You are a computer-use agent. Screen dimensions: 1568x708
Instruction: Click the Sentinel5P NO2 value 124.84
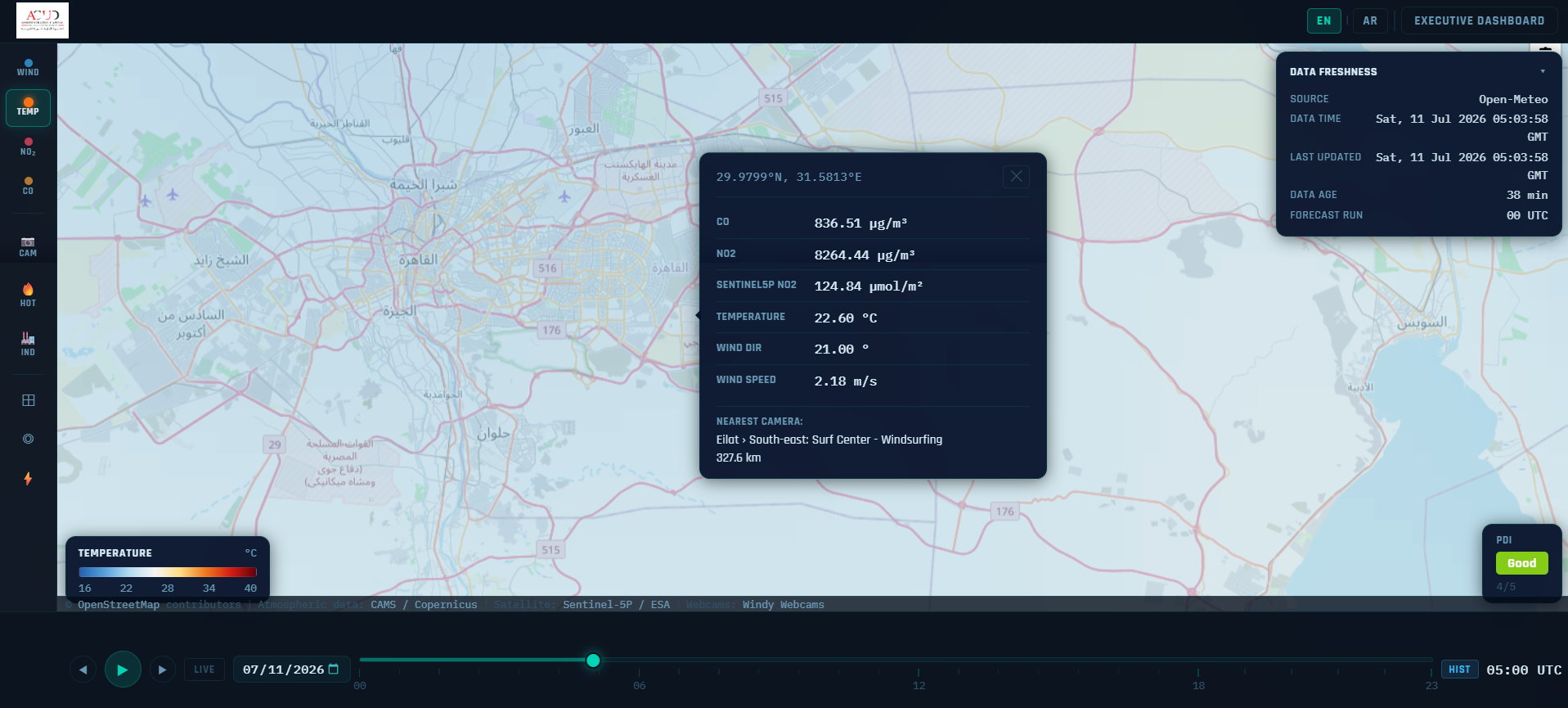tap(869, 286)
